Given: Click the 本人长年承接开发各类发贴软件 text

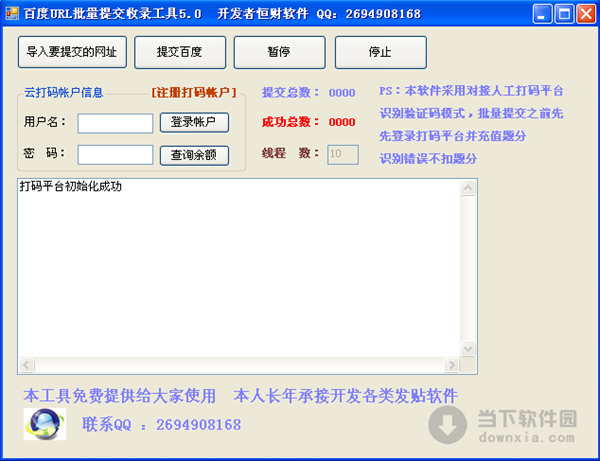Looking at the screenshot, I should (346, 396).
